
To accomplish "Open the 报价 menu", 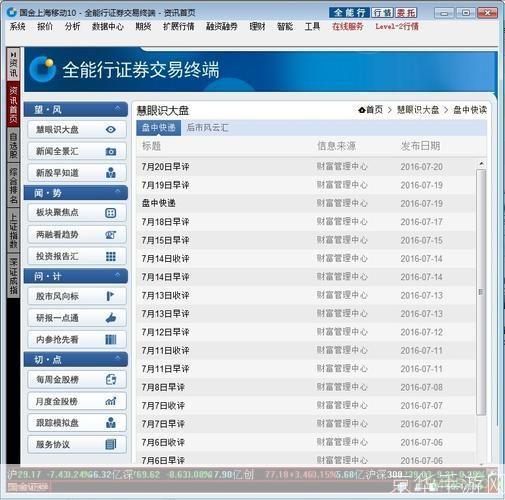I will point(45,26).
